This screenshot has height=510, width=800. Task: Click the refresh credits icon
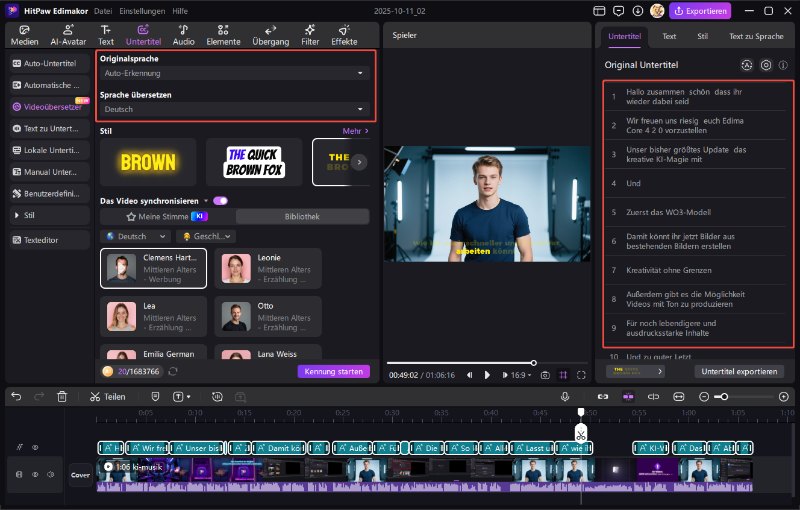(x=173, y=371)
